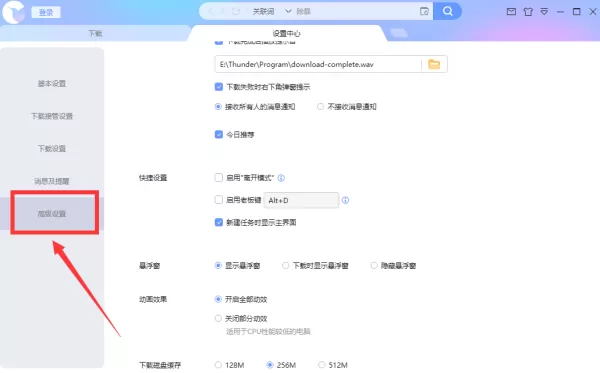This screenshot has height=373, width=600.
Task: Click the Alt+D hotkey field
Action: click(301, 200)
